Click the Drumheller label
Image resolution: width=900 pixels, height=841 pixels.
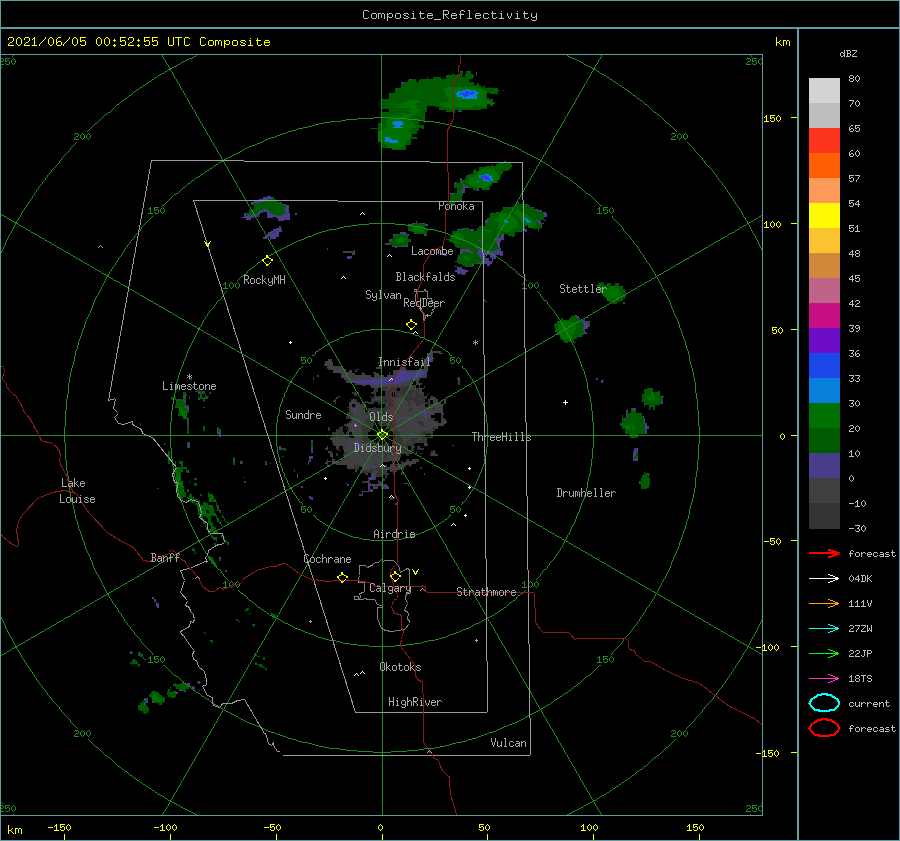point(586,493)
